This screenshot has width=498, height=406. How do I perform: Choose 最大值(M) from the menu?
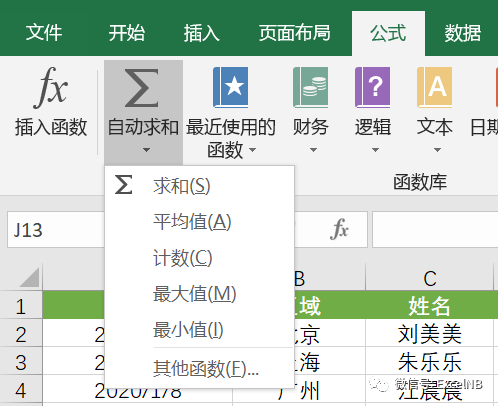point(199,294)
